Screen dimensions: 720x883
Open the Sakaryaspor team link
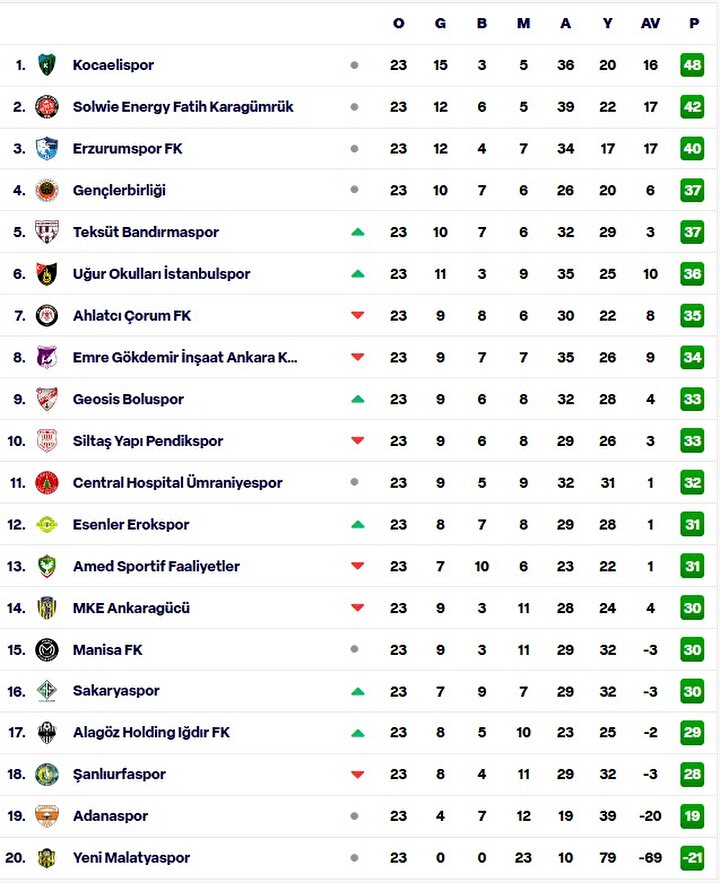[x=116, y=691]
